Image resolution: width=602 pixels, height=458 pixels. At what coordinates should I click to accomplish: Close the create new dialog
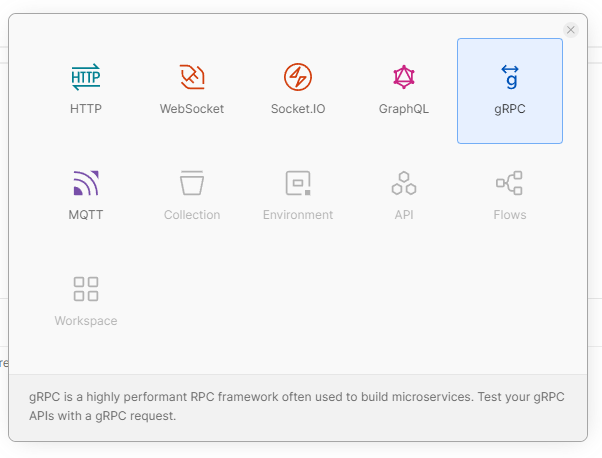click(571, 30)
